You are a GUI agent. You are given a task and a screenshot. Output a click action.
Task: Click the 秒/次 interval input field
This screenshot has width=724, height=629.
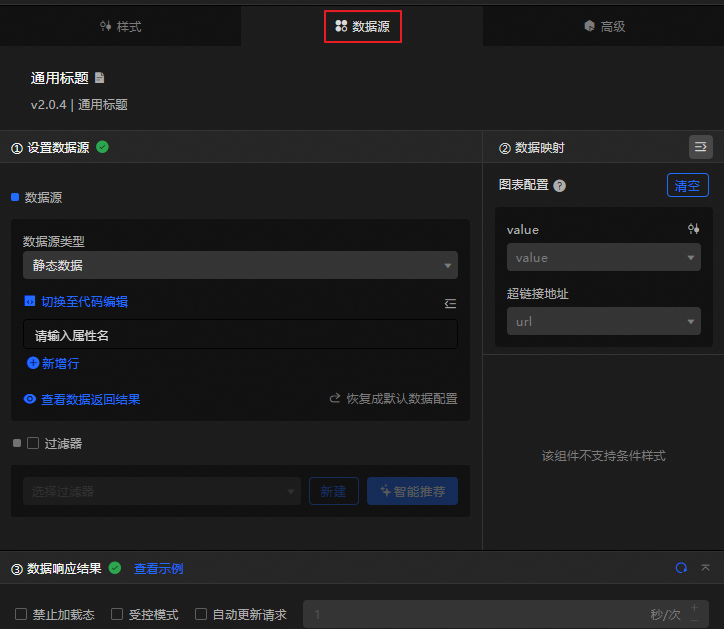[x=506, y=614]
